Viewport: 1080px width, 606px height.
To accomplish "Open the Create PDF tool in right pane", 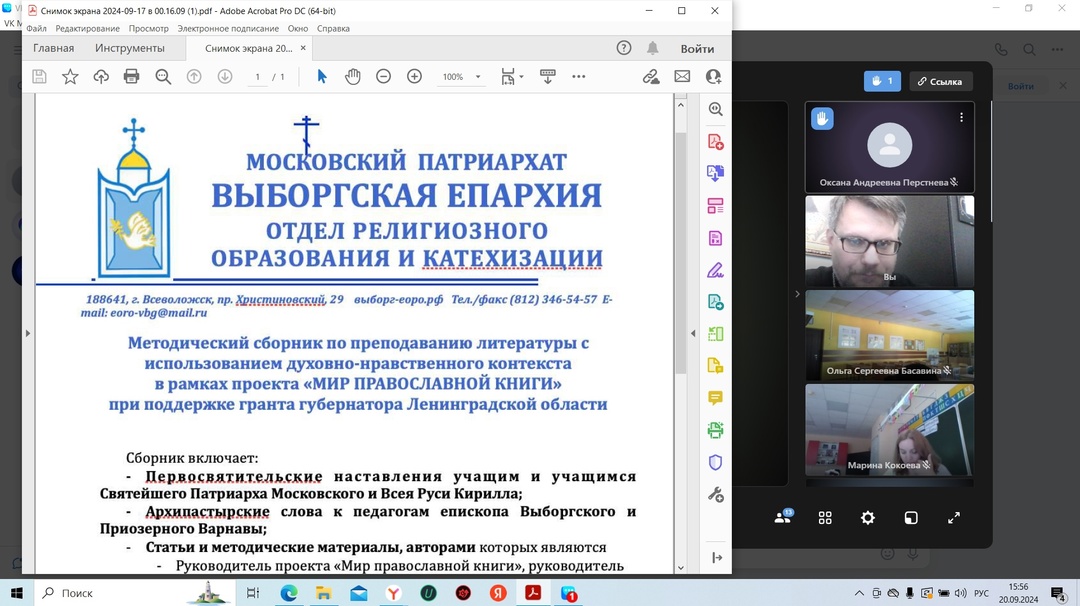I will click(716, 142).
